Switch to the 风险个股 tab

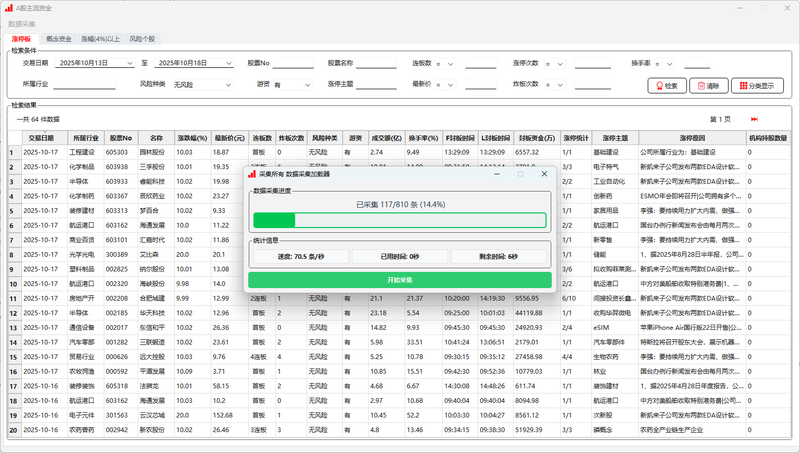click(x=142, y=38)
